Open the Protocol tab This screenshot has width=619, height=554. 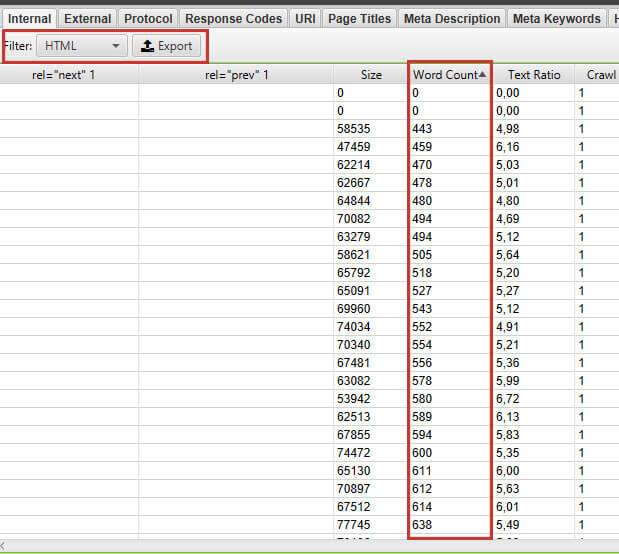(148, 19)
